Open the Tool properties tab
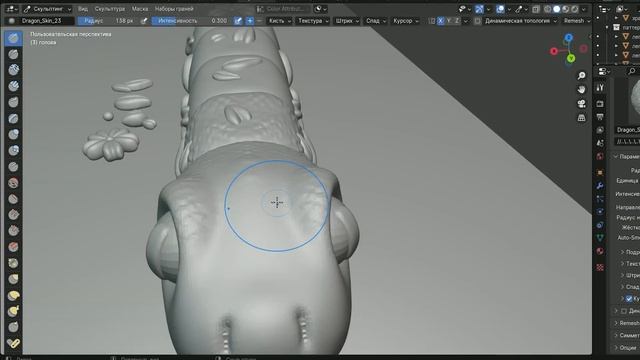This screenshot has width=640, height=360. pyautogui.click(x=600, y=88)
